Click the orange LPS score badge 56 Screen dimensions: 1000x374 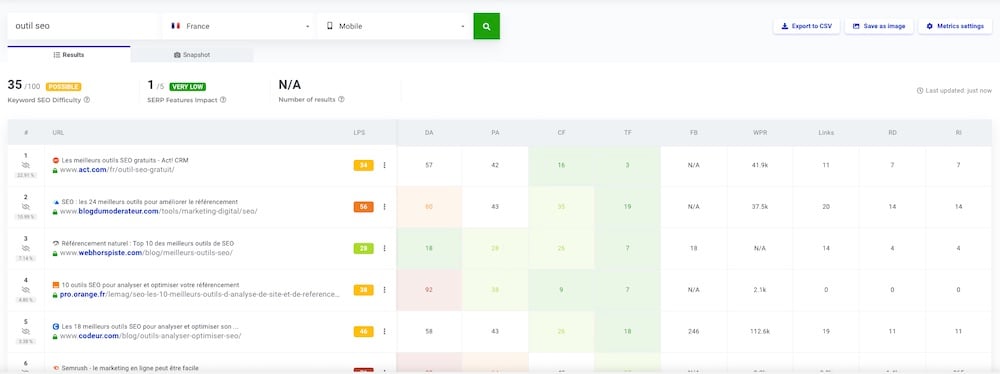click(x=364, y=207)
